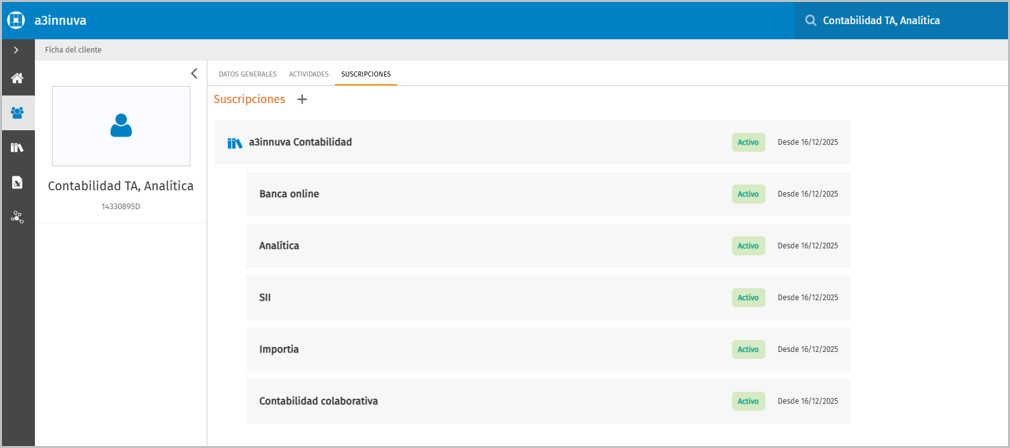The height and width of the screenshot is (448, 1010).
Task: Click the client ID 14330895D
Action: pos(121,206)
